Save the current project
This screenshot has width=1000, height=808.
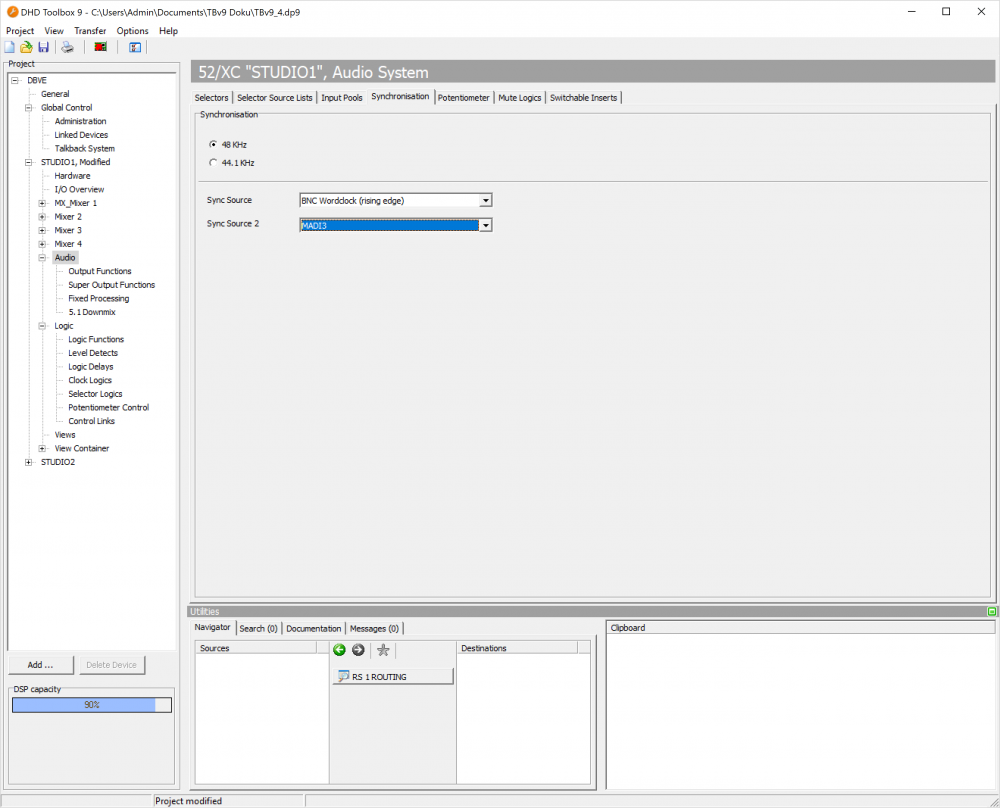(x=43, y=47)
